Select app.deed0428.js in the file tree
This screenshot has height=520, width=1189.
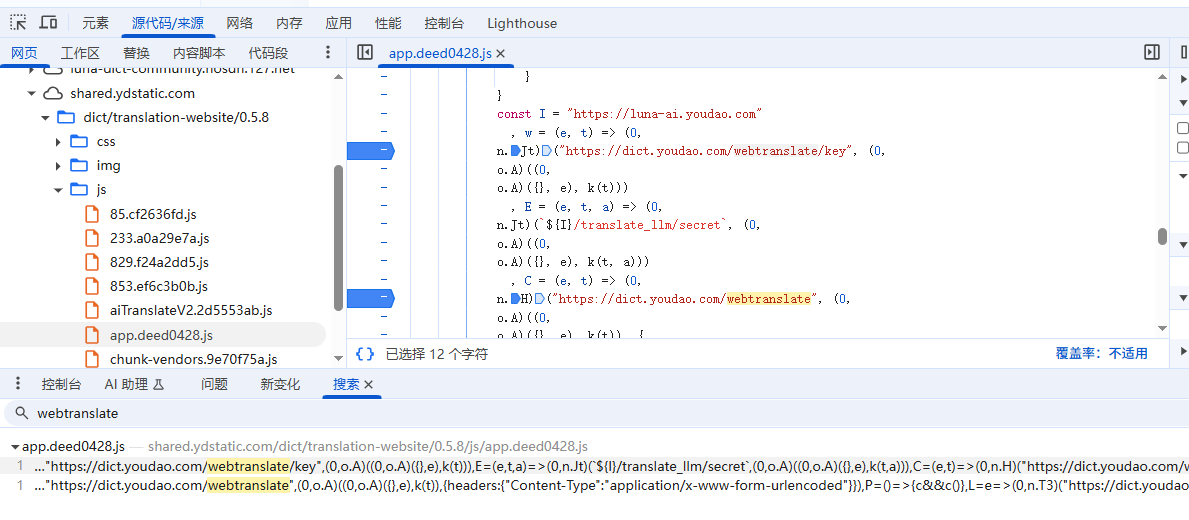coord(162,335)
